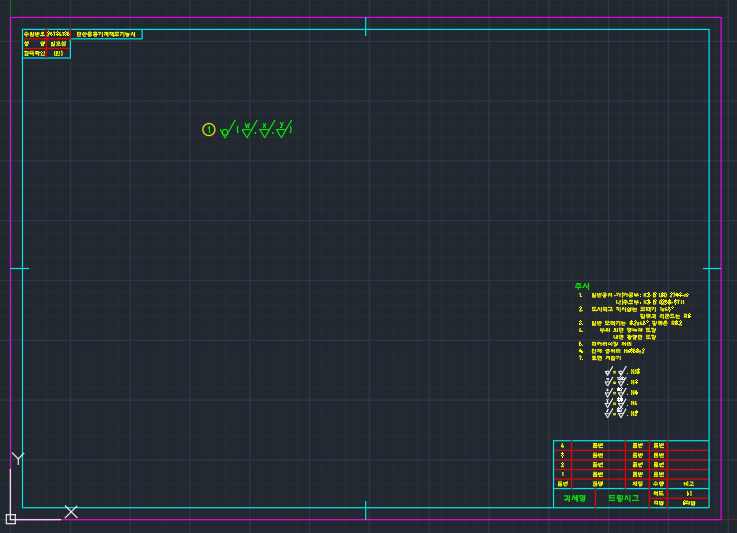Click note item 7 text
Image resolution: width=737 pixels, height=533 pixels.
tap(600, 358)
